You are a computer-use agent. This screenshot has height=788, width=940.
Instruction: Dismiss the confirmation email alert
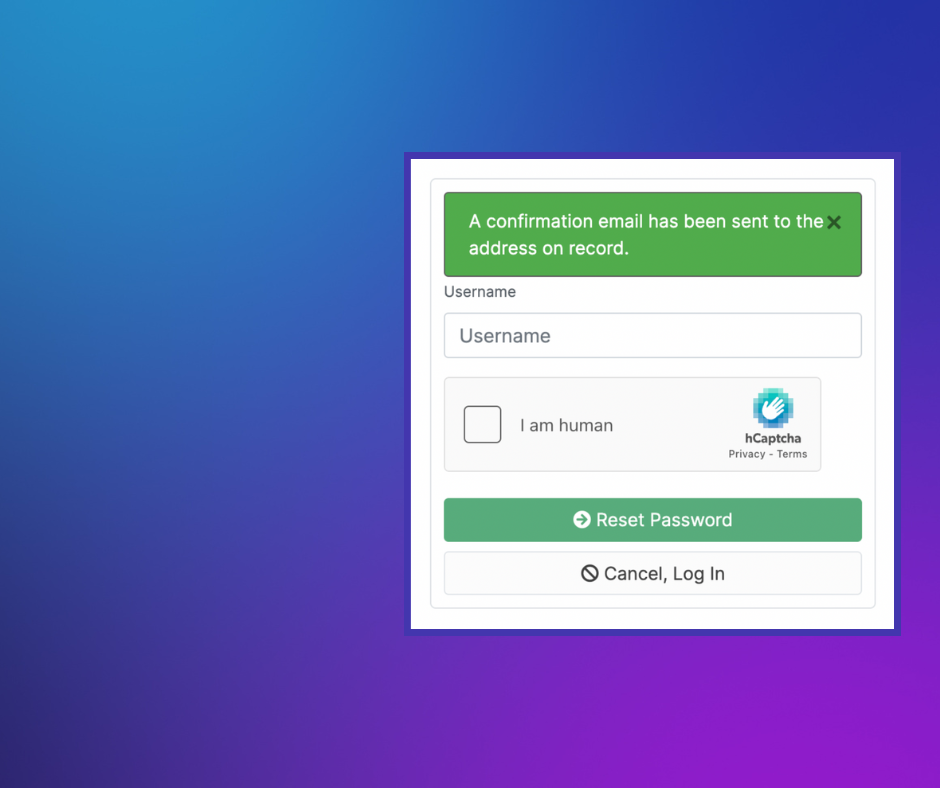[833, 222]
